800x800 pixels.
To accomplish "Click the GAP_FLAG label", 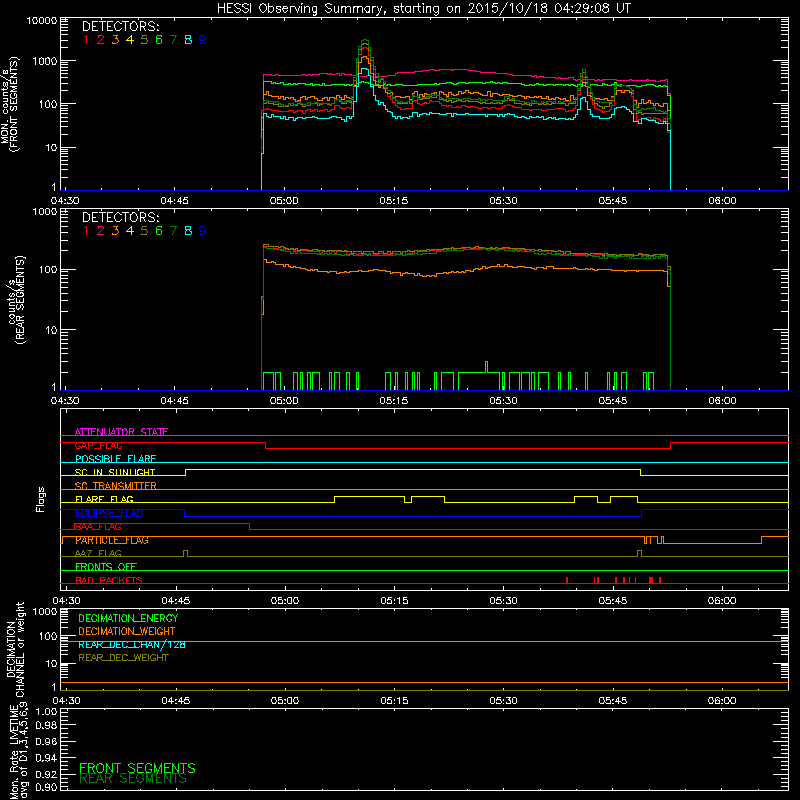I will click(x=98, y=445).
